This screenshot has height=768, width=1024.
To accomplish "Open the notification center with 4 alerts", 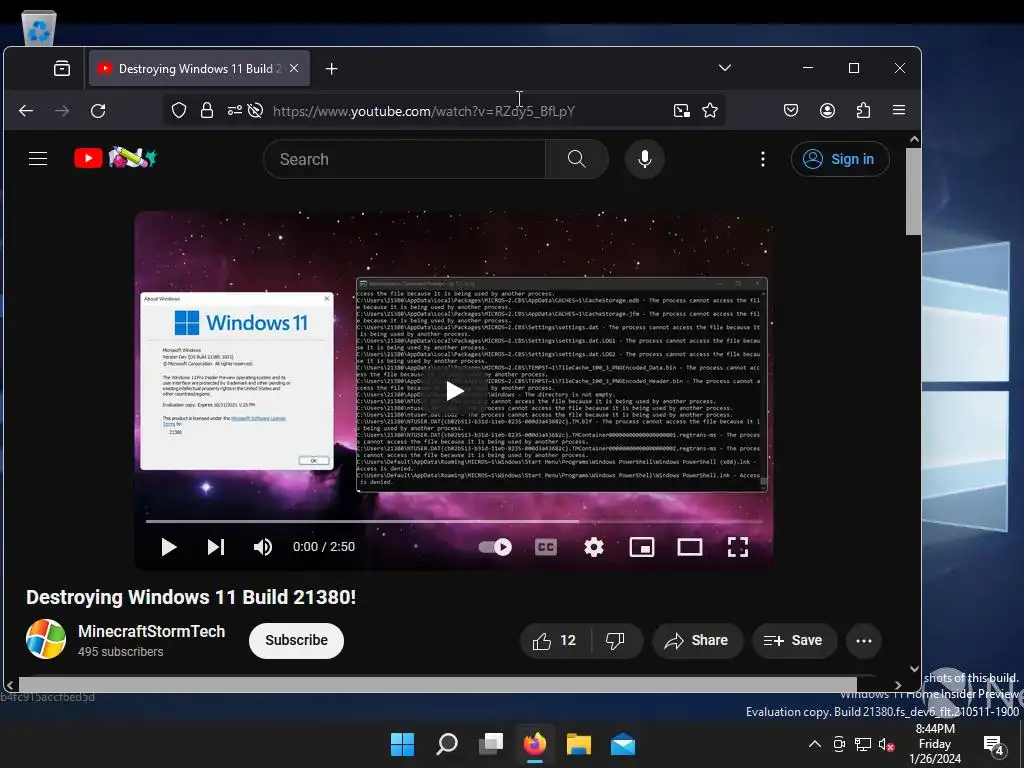I will click(994, 744).
